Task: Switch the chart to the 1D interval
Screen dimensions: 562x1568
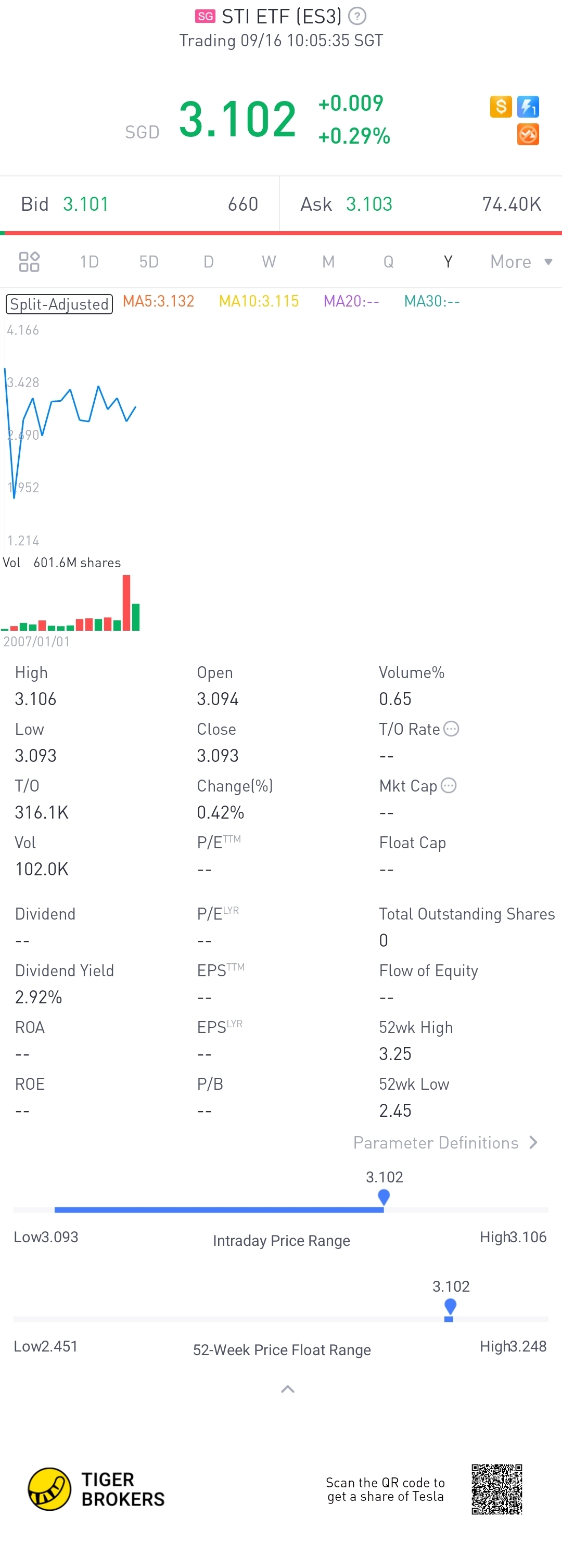Action: pos(89,262)
